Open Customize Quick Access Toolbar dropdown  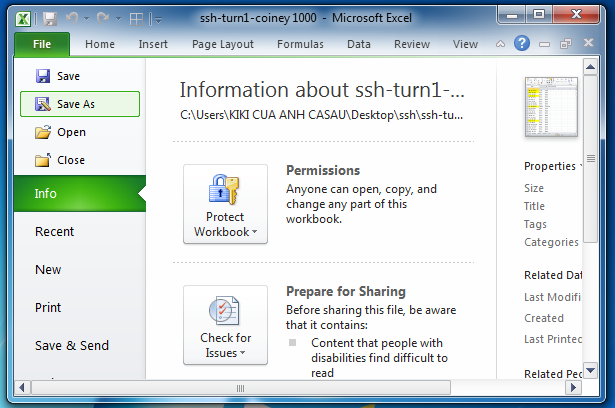click(x=158, y=19)
